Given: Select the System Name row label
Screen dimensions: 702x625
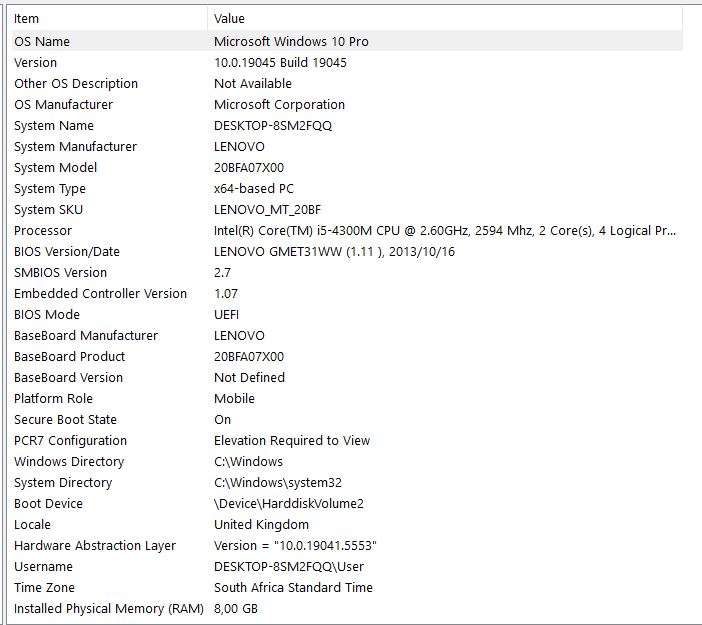Looking at the screenshot, I should click(54, 126).
